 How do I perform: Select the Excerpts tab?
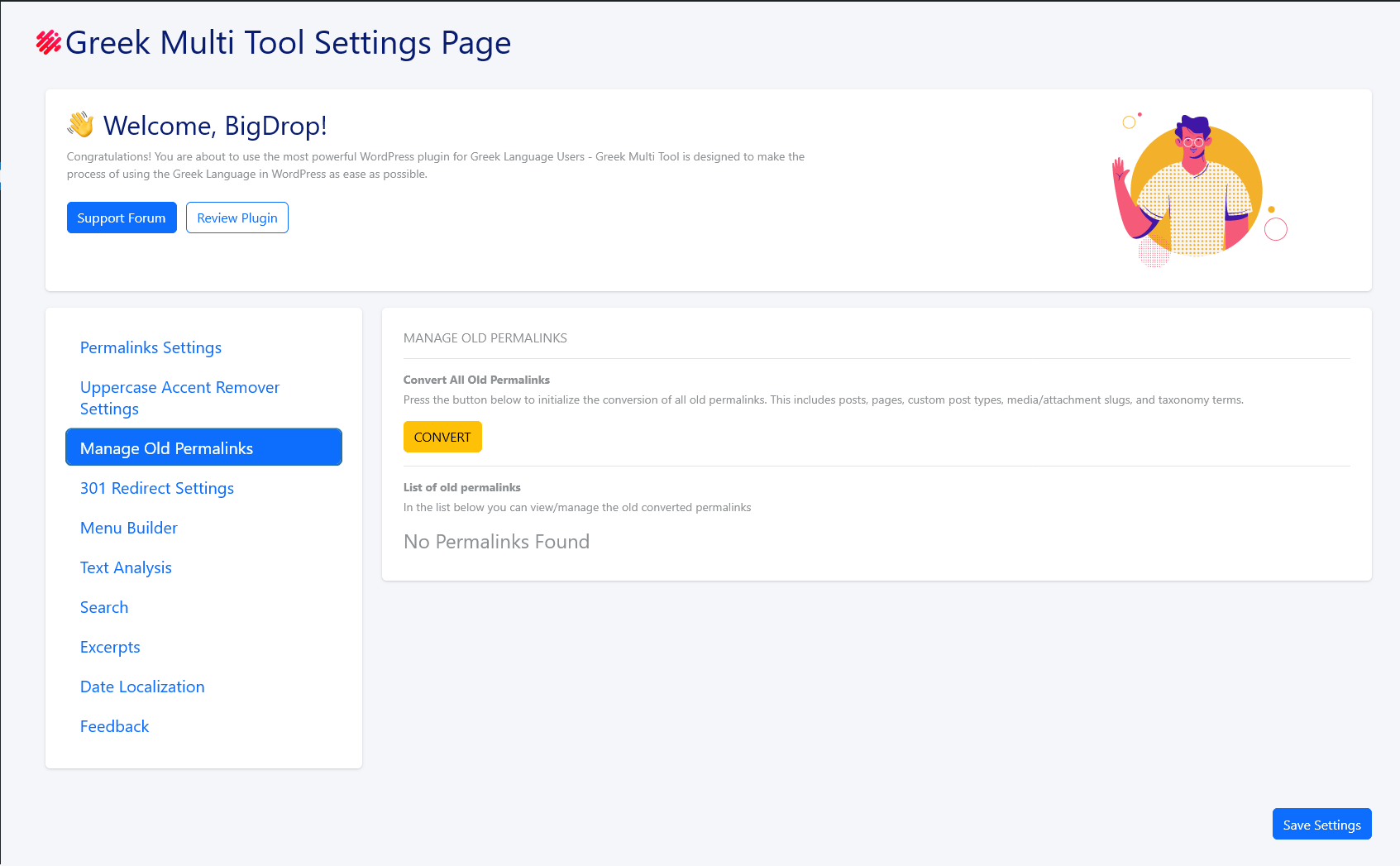110,647
